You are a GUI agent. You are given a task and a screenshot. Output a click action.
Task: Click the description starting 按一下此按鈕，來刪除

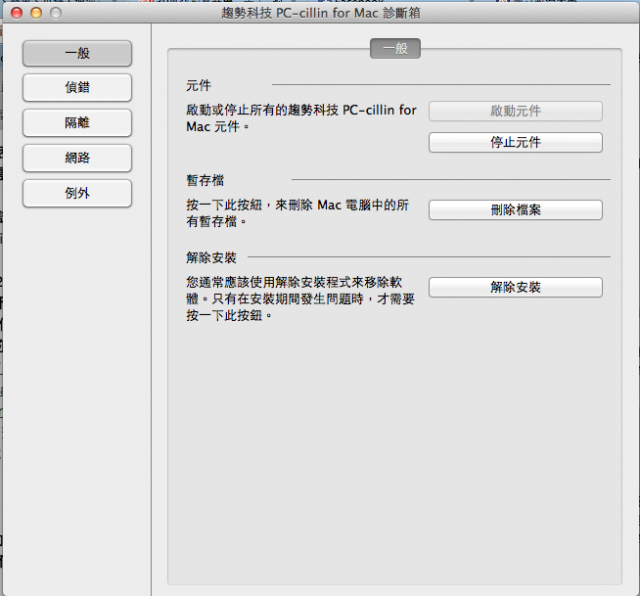[298, 213]
